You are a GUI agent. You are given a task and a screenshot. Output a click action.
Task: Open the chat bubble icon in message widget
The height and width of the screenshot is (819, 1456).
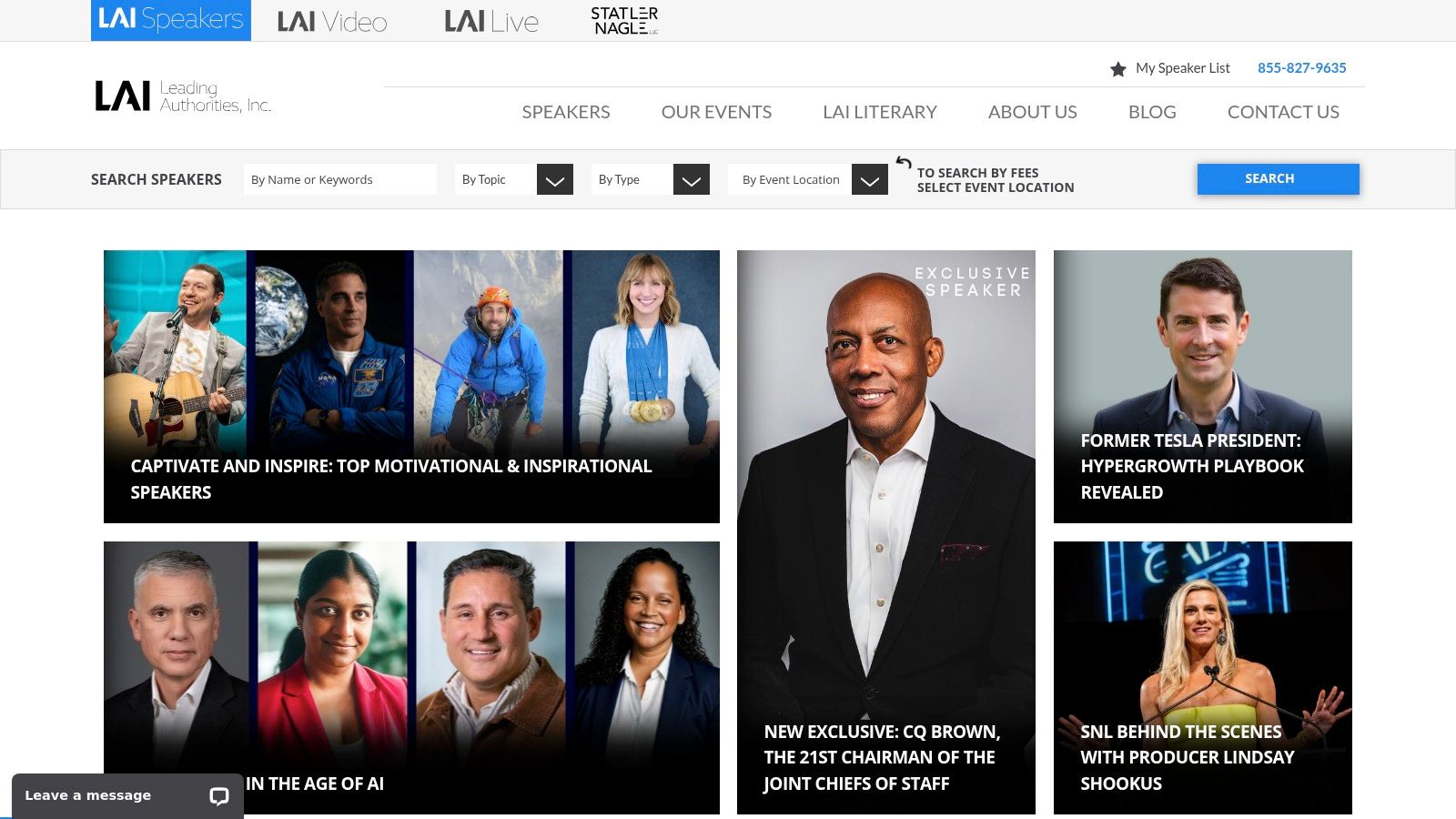click(x=219, y=796)
